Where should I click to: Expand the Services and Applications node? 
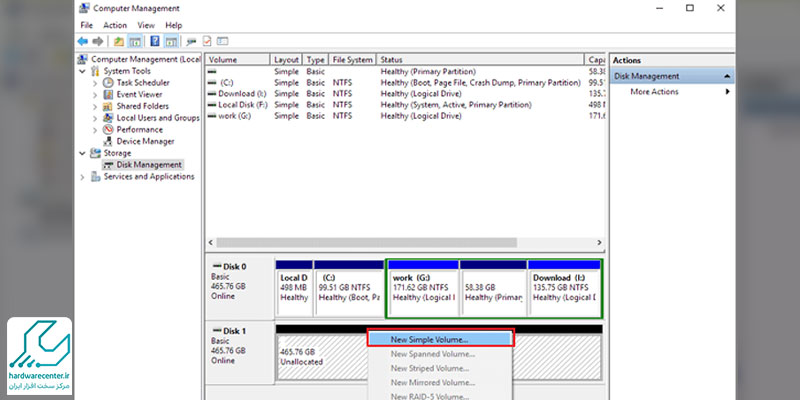tap(83, 177)
